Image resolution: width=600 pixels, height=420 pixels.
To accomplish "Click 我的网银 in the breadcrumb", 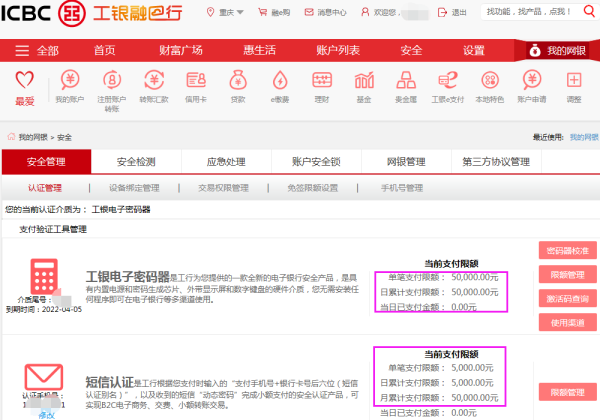I will pos(33,137).
